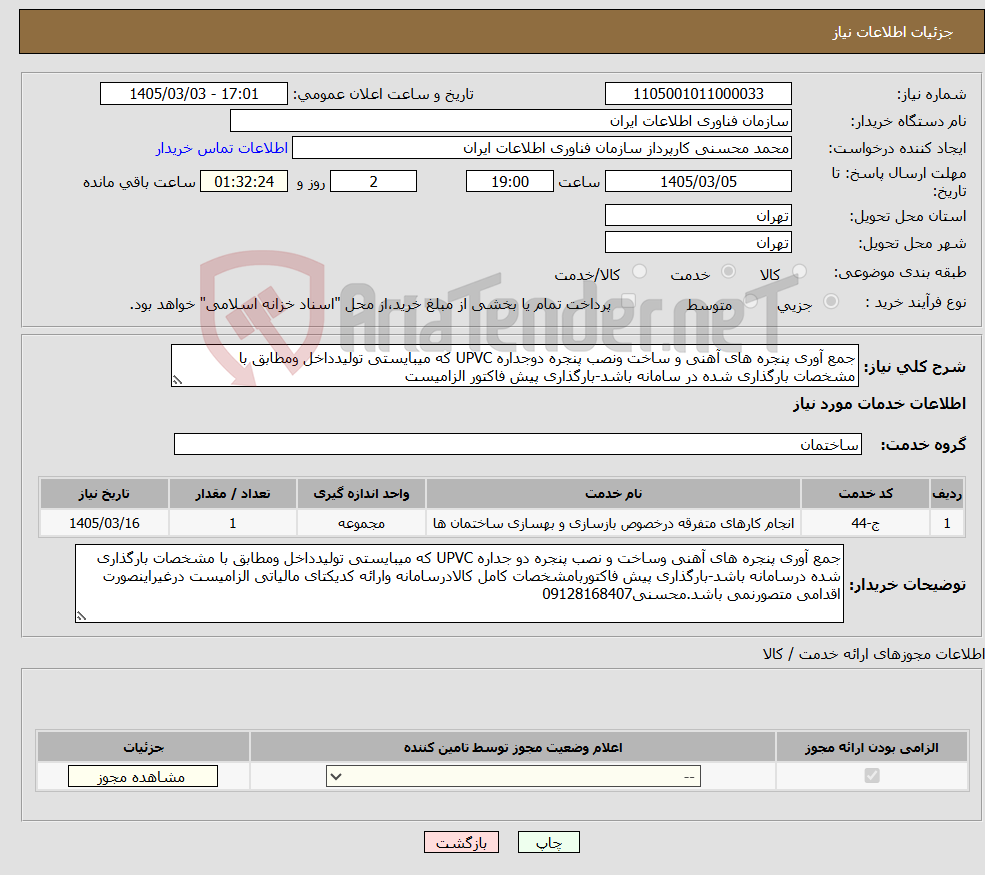The height and width of the screenshot is (875, 985).
Task: Click the service group field ساختمان
Action: [x=518, y=444]
